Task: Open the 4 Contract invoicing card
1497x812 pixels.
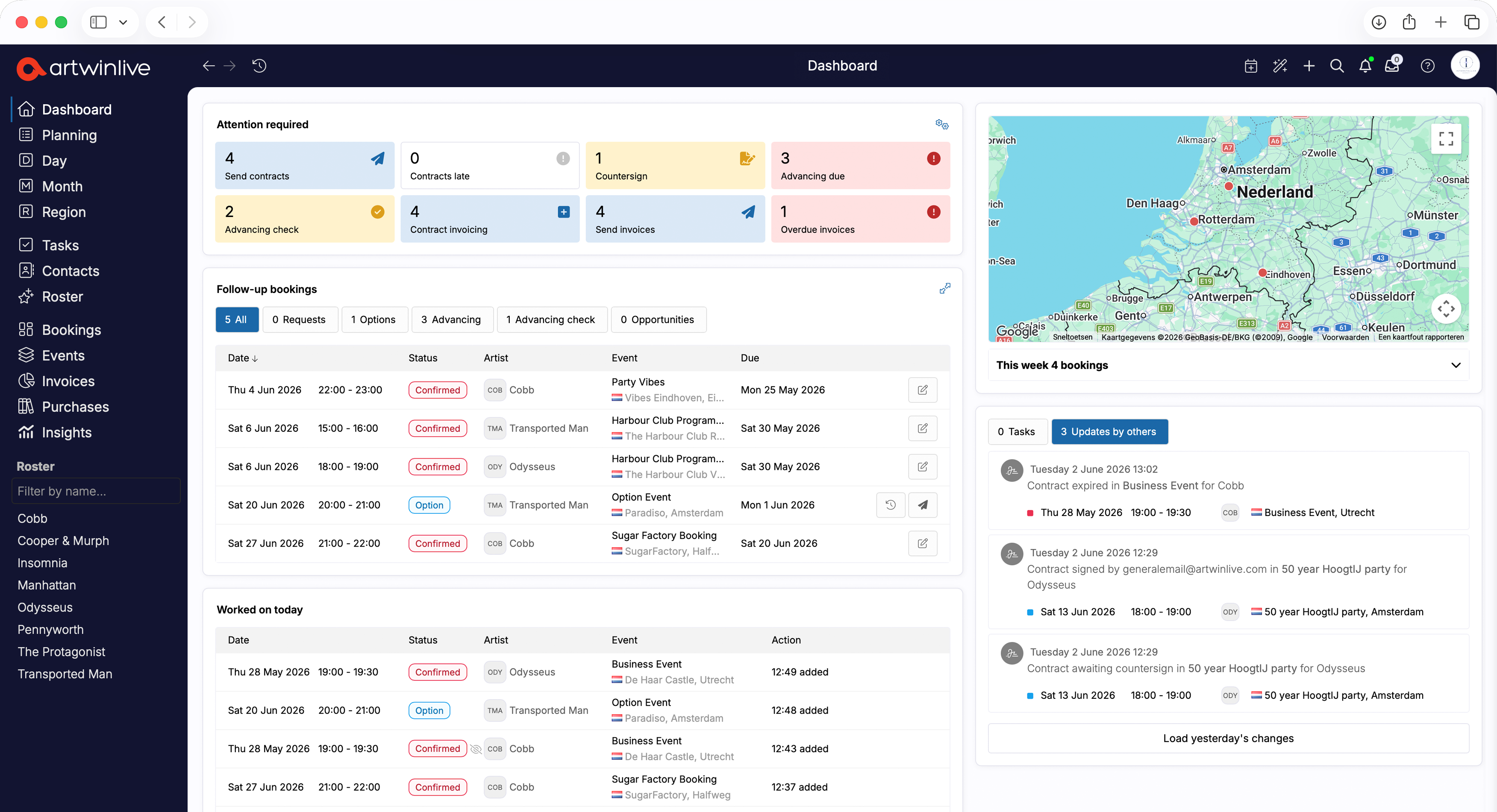Action: pos(490,219)
